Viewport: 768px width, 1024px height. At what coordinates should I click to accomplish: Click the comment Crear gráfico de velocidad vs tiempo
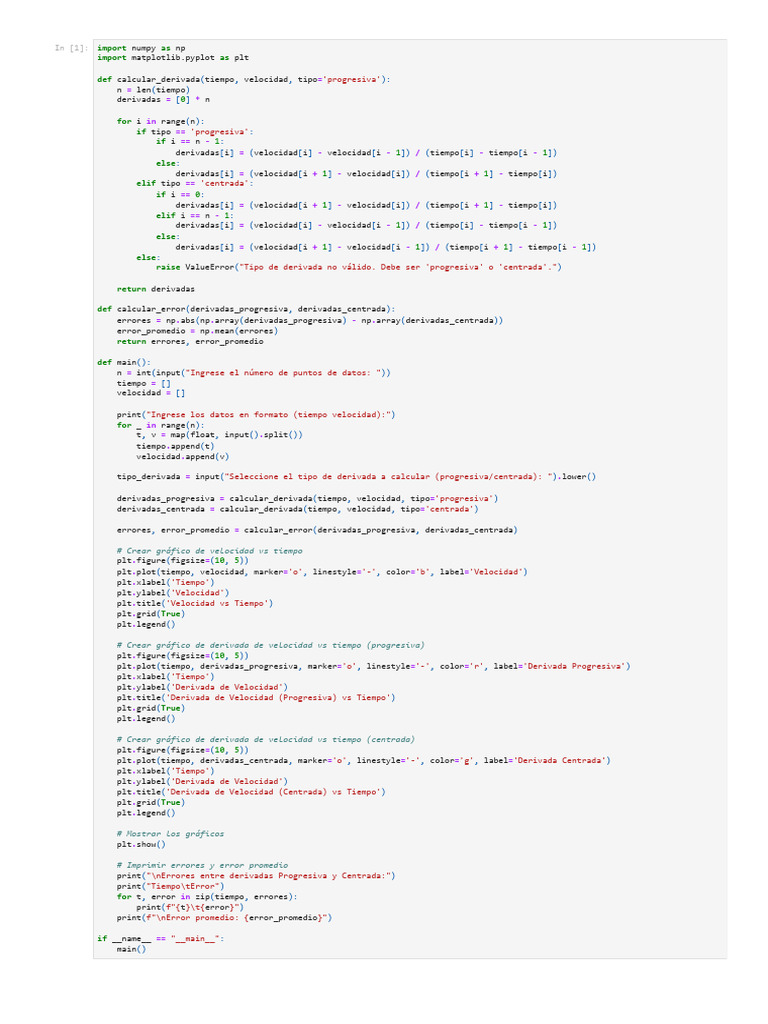point(210,551)
